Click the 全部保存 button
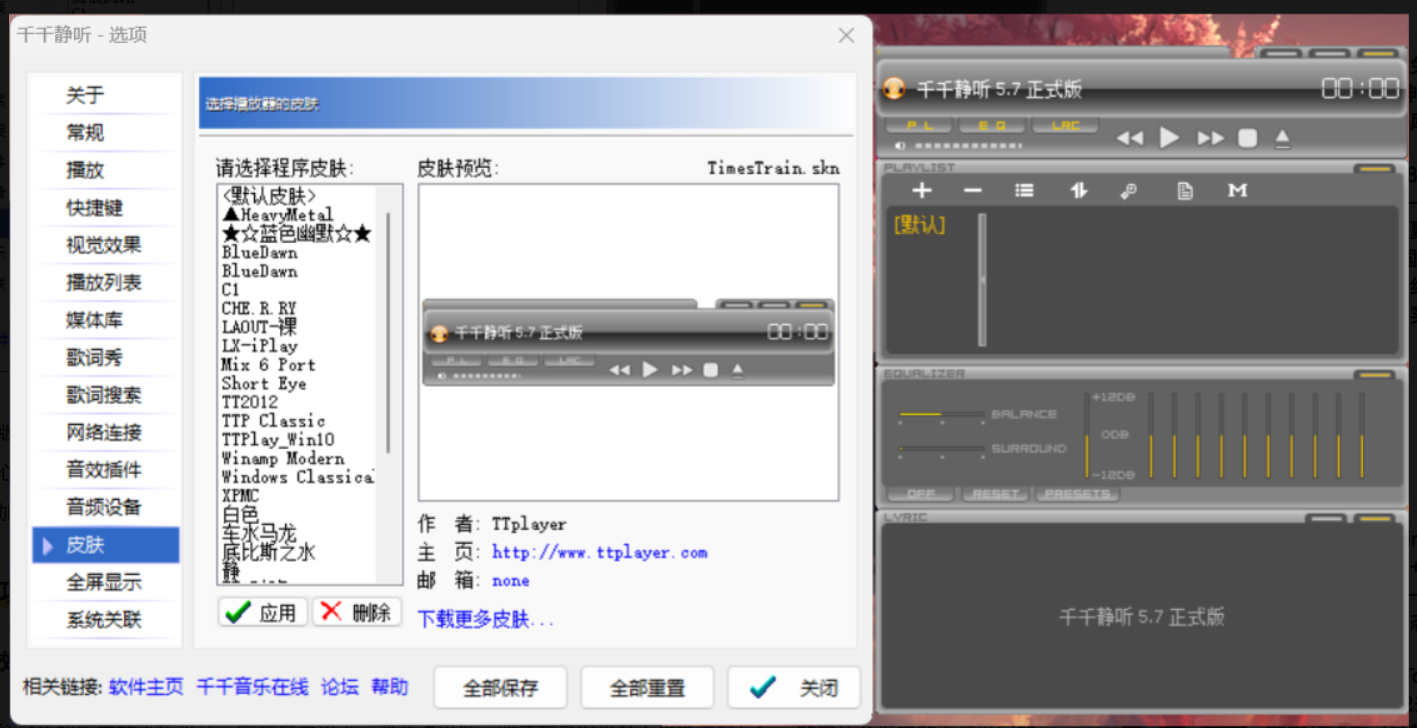Image resolution: width=1417 pixels, height=728 pixels. [x=500, y=688]
